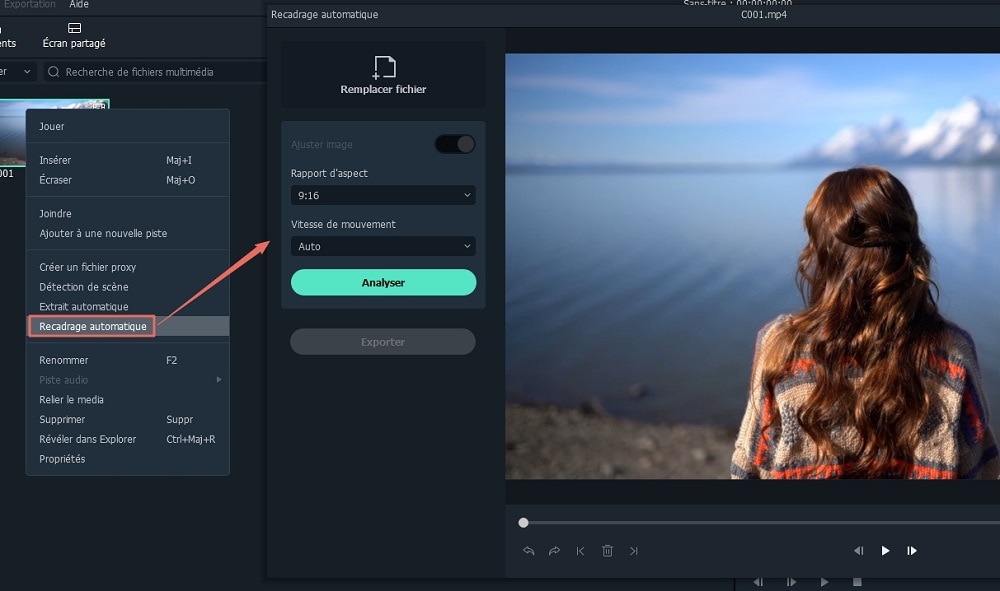1000x591 pixels.
Task: Step forward one frame in Recadrage automatique preview
Action: coord(912,551)
